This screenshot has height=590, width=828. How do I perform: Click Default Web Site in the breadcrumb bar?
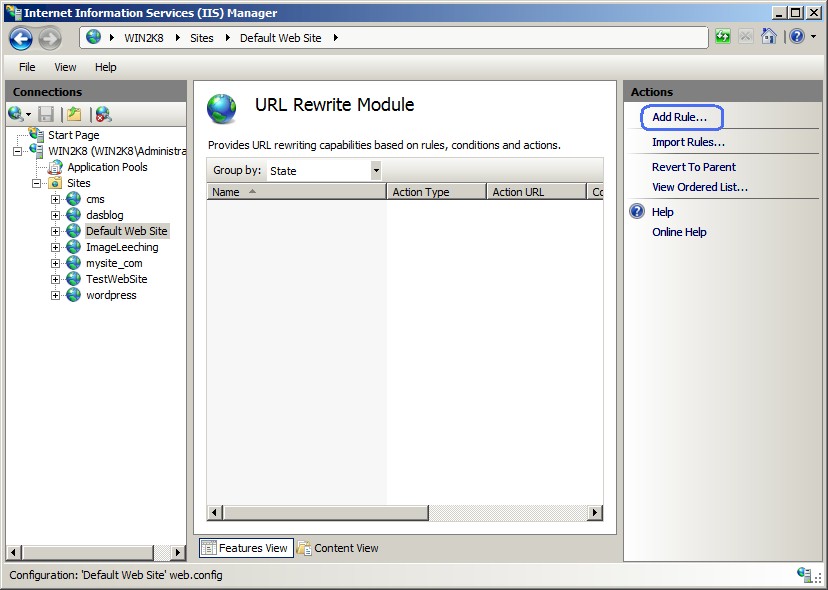[x=280, y=38]
